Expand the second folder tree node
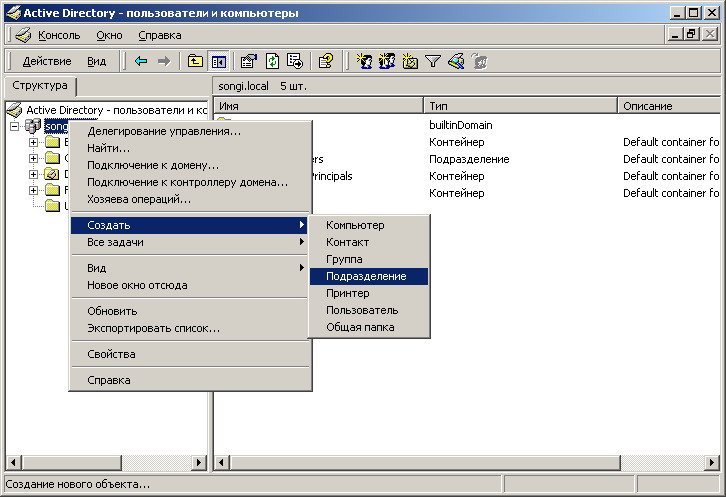 pyautogui.click(x=33, y=158)
